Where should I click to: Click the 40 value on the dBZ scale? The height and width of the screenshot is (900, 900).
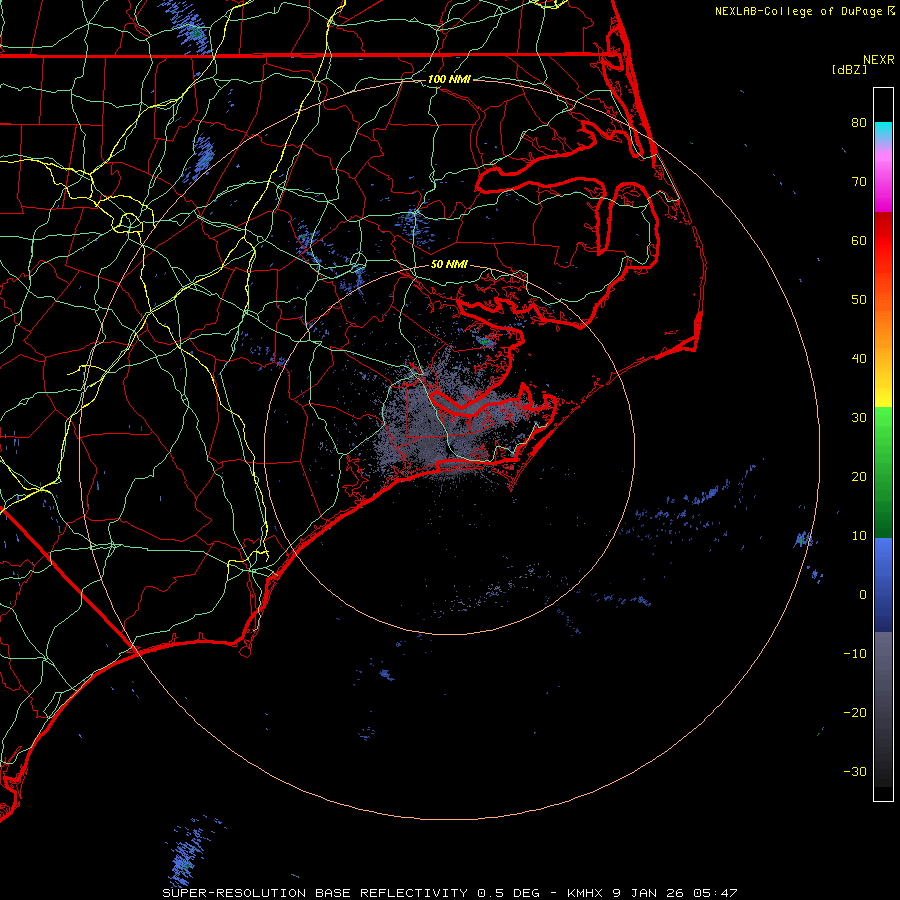tap(859, 359)
